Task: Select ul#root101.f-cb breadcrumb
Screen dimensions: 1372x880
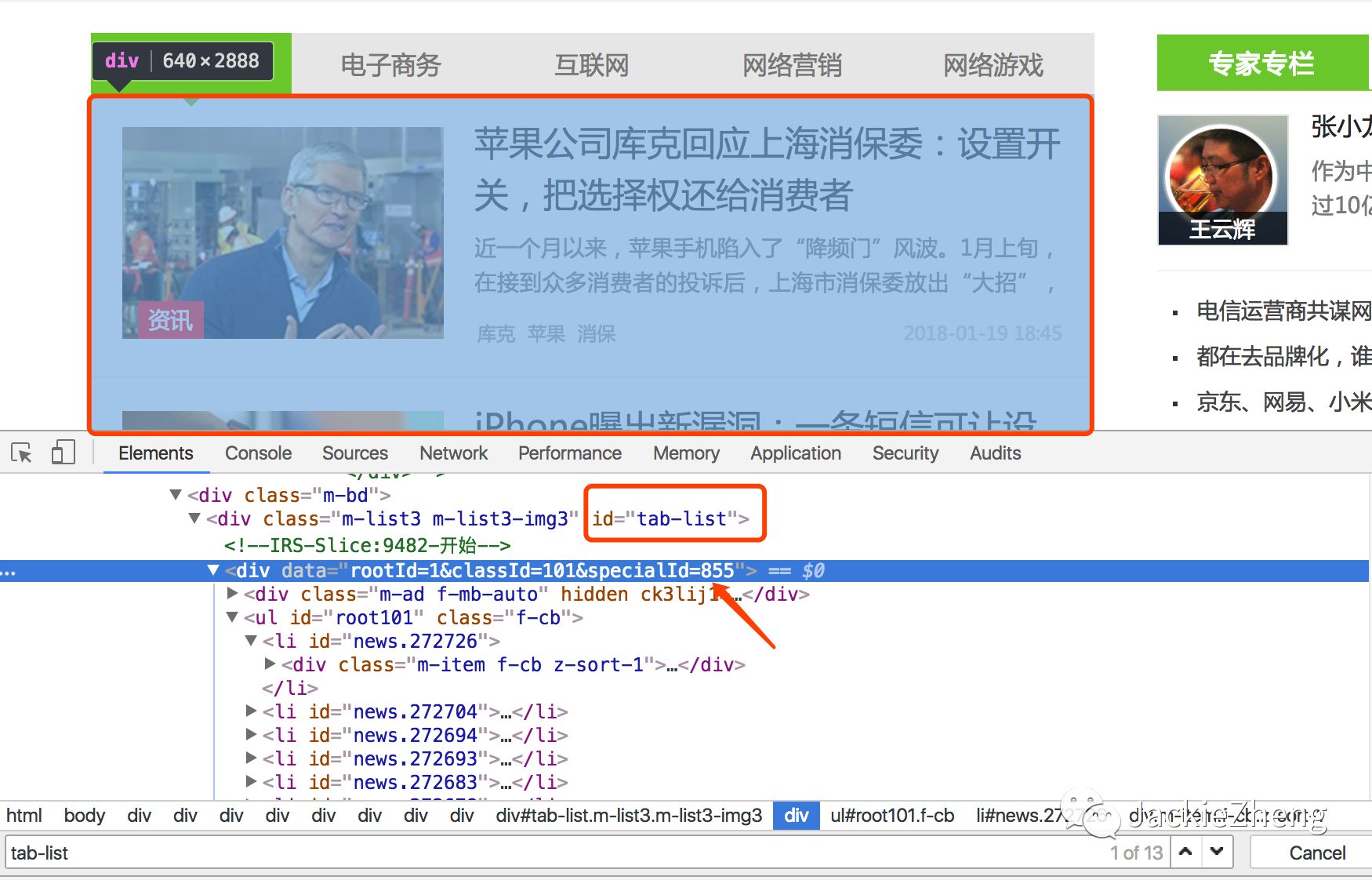Action: (892, 816)
